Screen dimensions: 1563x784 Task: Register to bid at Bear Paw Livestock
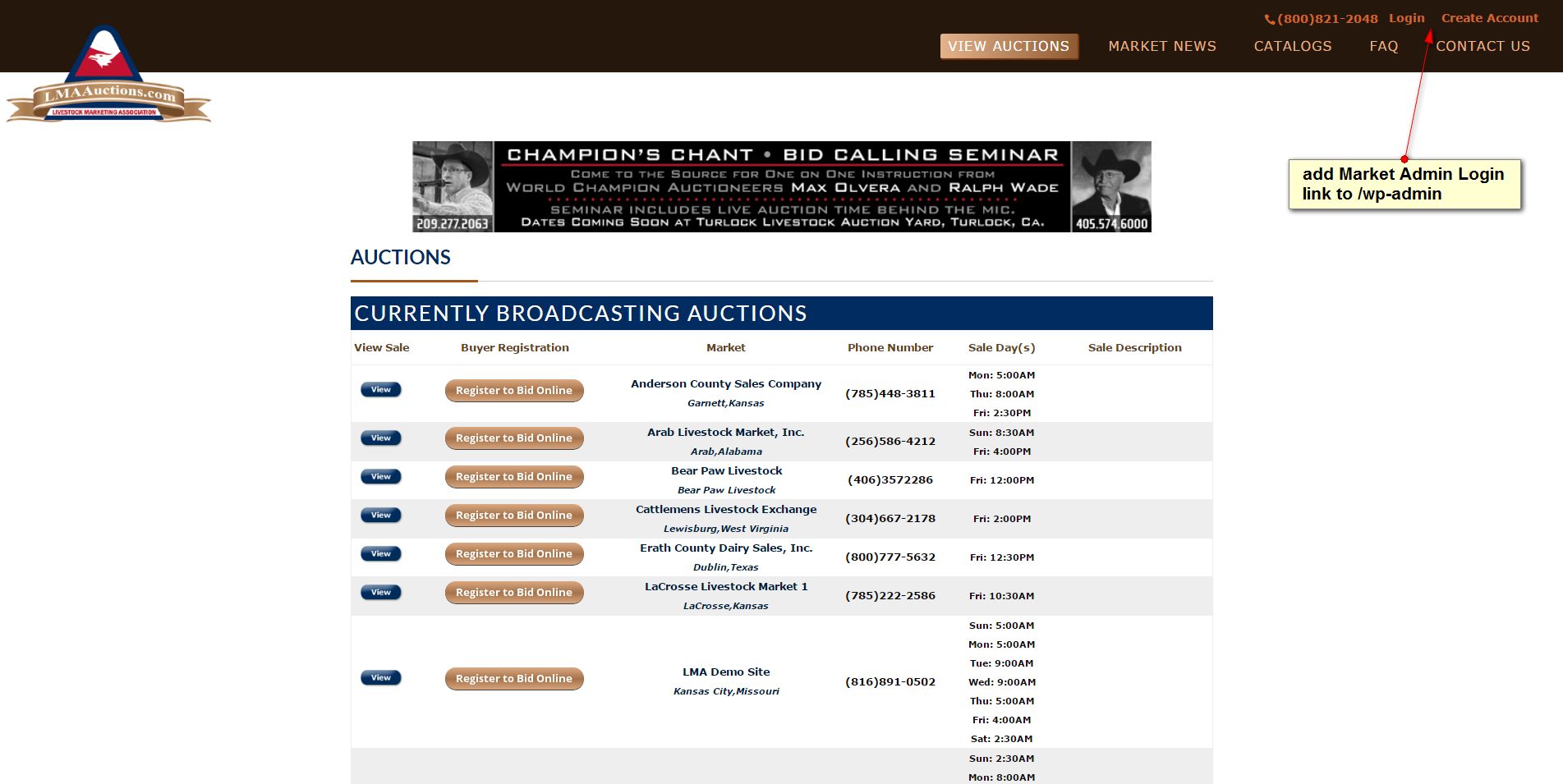tap(514, 477)
